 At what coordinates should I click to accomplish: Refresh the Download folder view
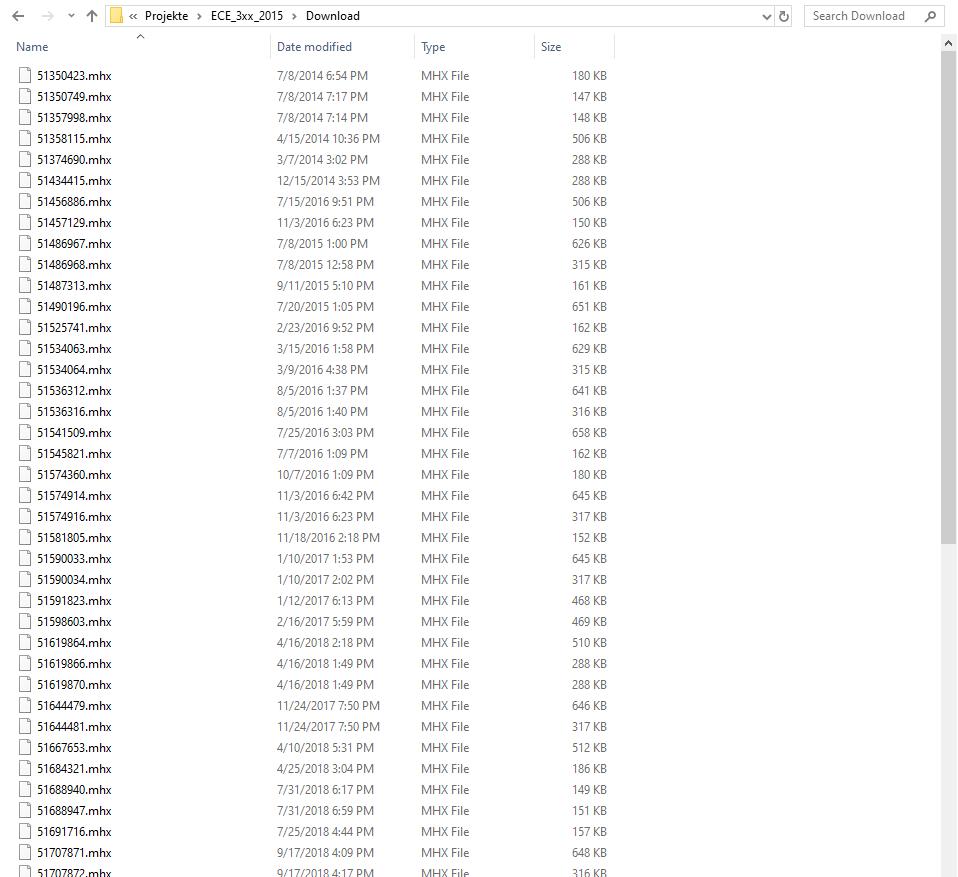(x=784, y=17)
